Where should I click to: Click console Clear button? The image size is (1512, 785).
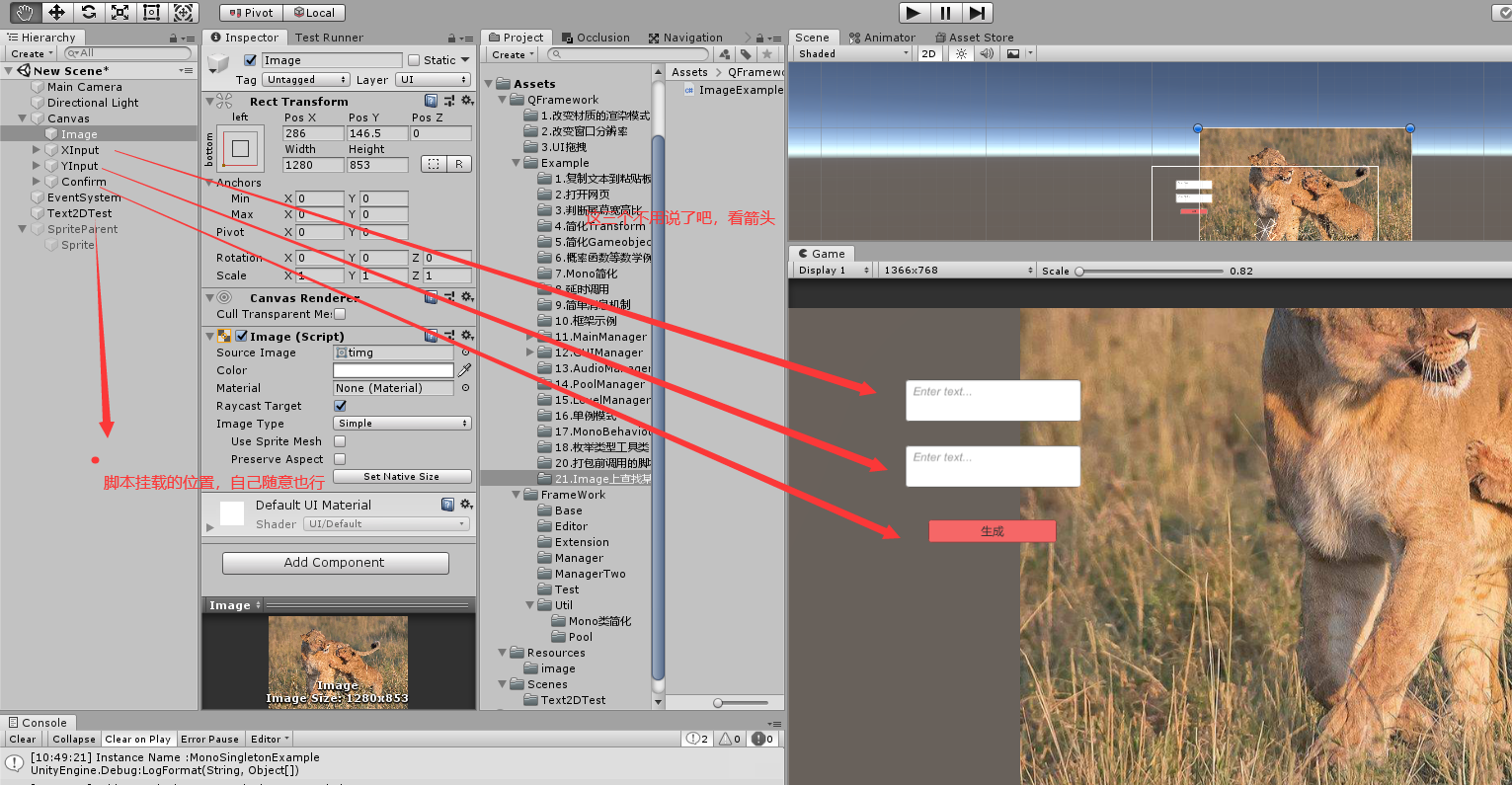(x=23, y=739)
